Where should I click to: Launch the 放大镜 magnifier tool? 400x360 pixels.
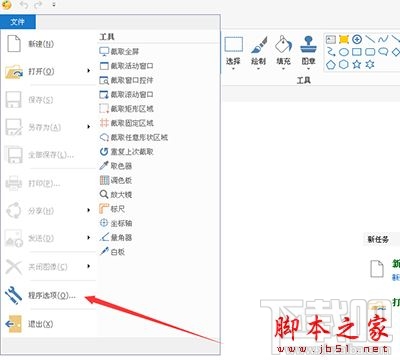coord(116,194)
